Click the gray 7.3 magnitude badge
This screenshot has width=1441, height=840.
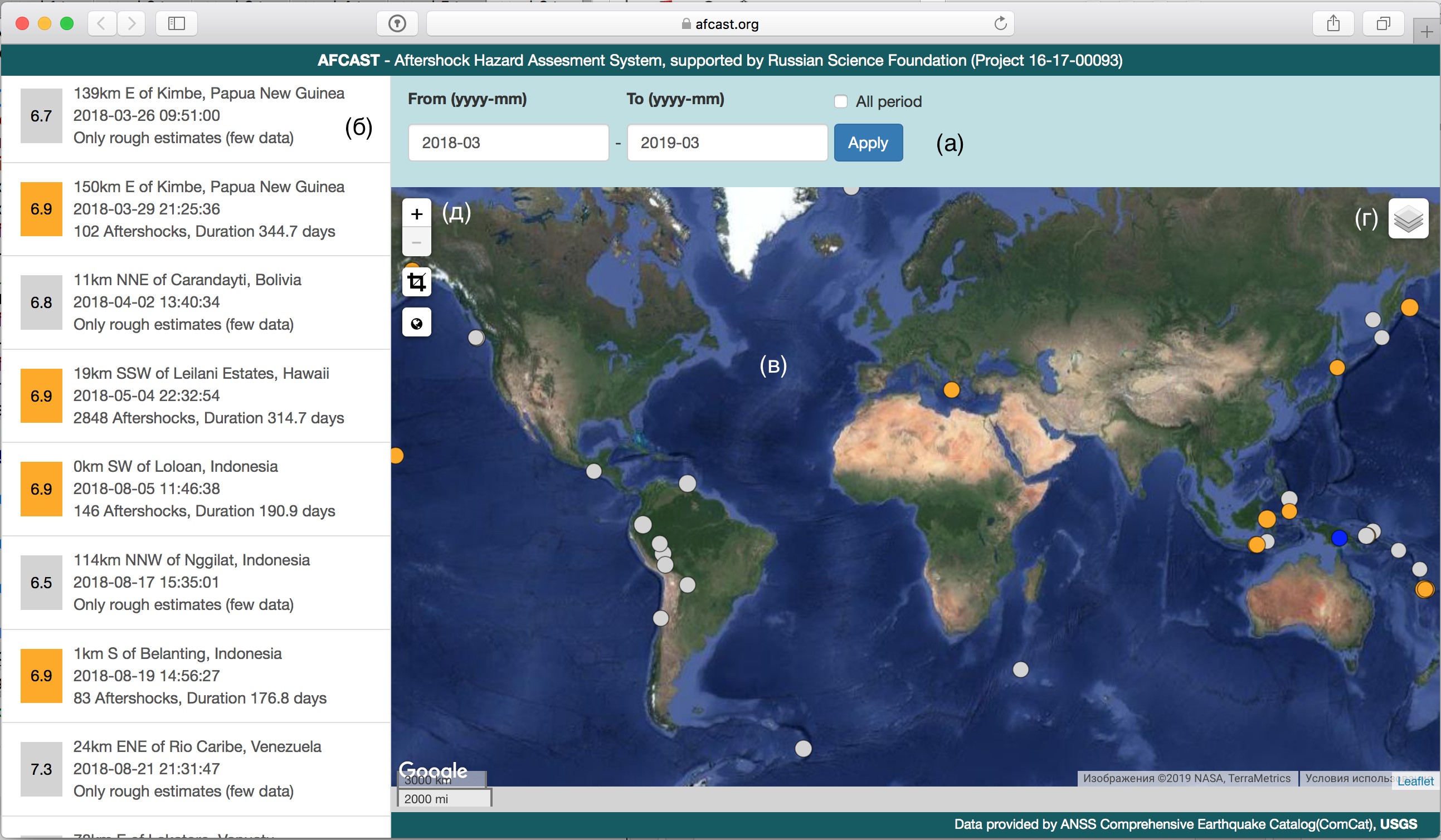pyautogui.click(x=41, y=769)
